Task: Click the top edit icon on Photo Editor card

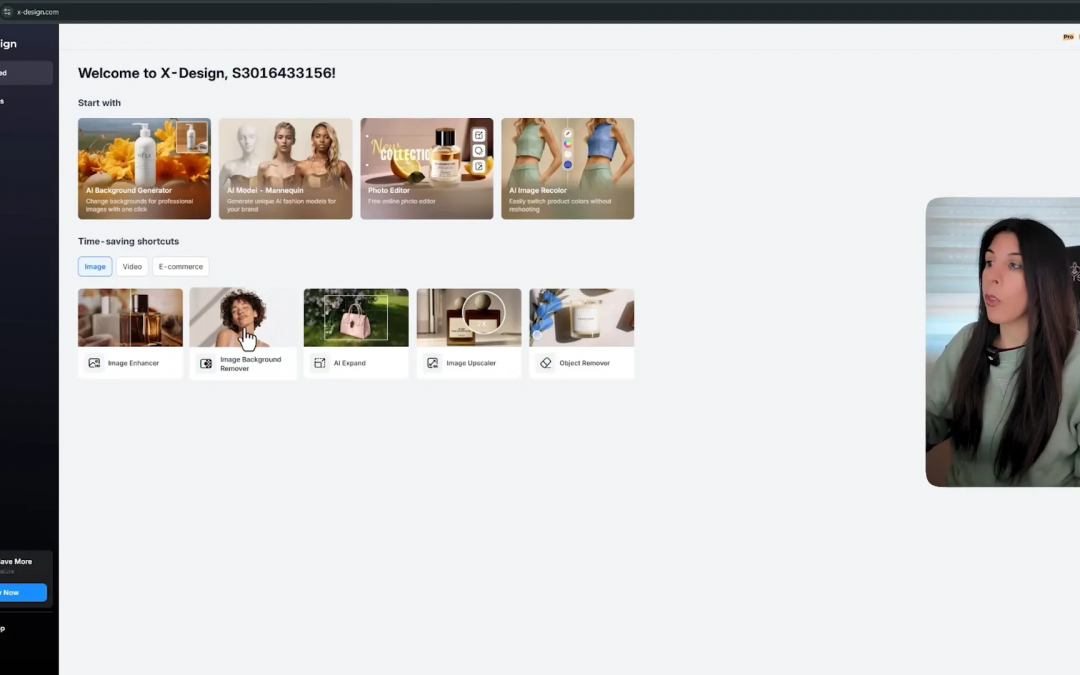Action: click(x=479, y=135)
